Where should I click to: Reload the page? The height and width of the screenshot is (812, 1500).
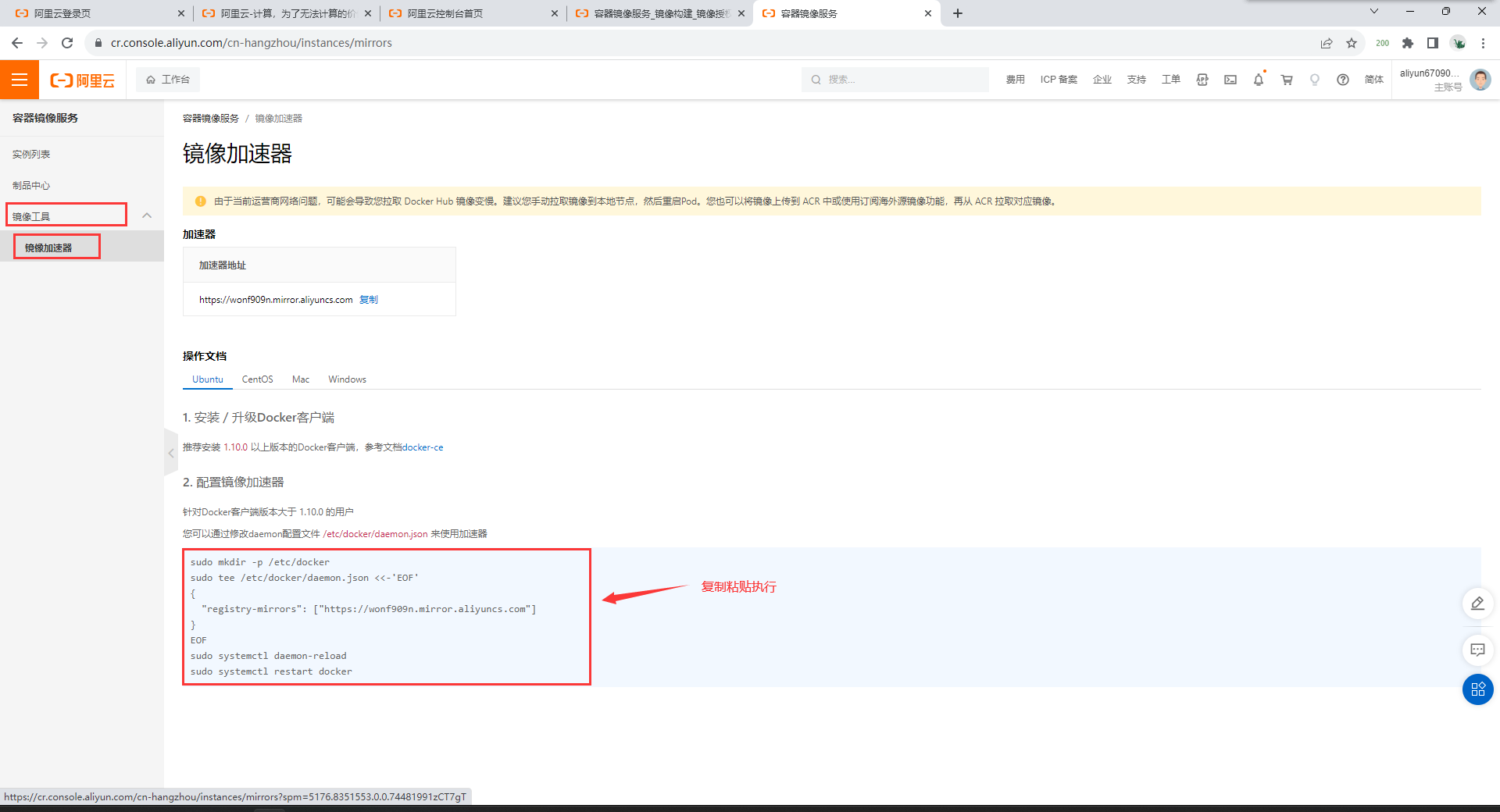point(67,43)
